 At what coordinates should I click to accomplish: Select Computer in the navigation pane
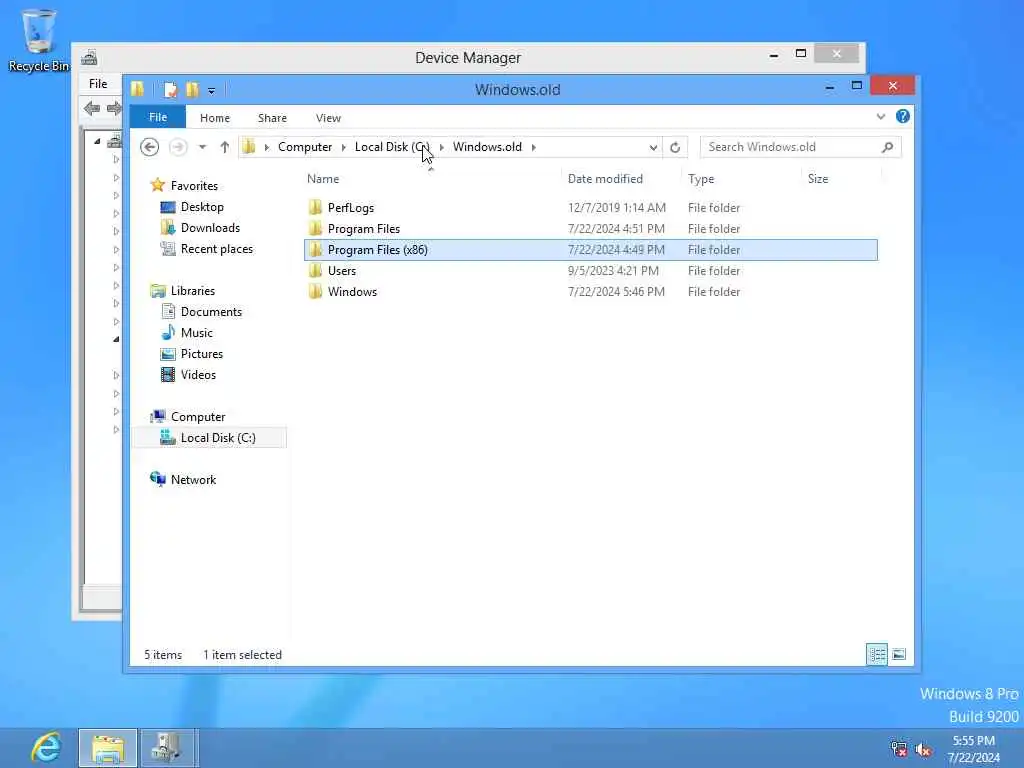[198, 417]
